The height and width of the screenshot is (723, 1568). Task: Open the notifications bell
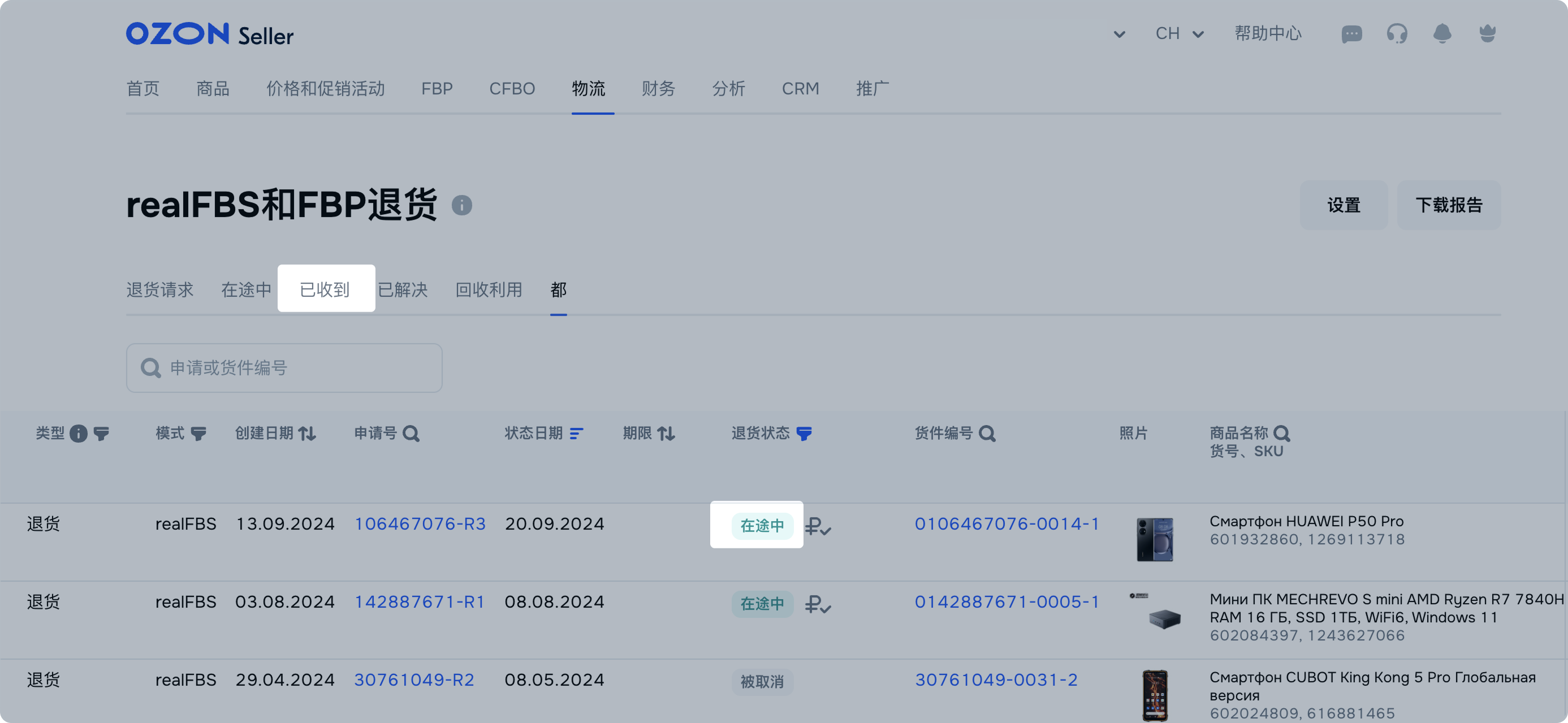pyautogui.click(x=1441, y=33)
